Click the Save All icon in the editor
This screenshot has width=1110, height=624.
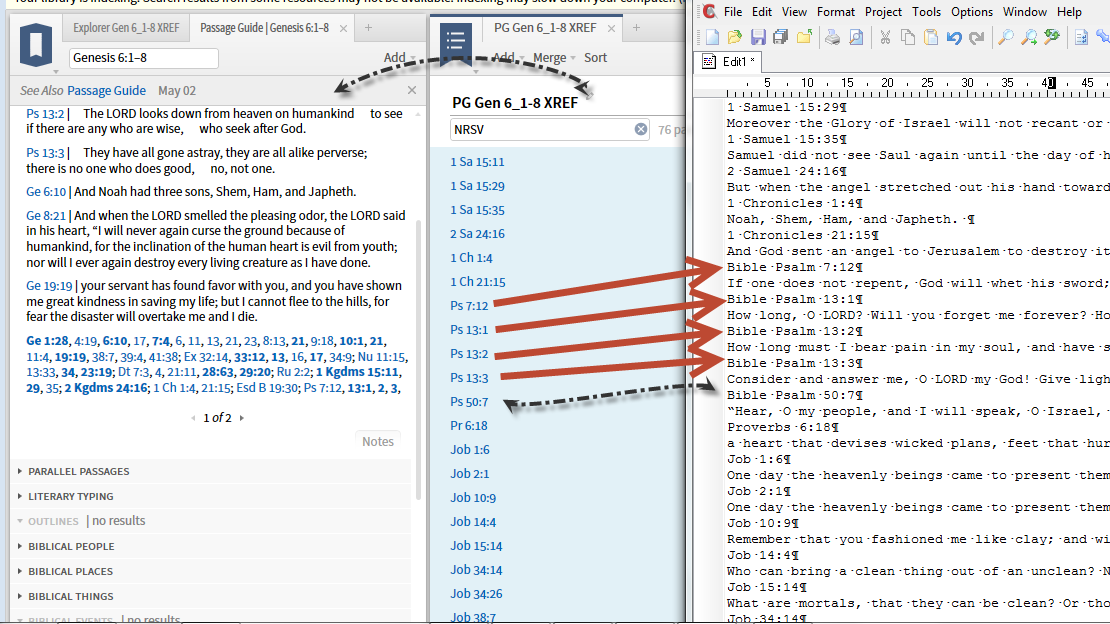click(781, 37)
